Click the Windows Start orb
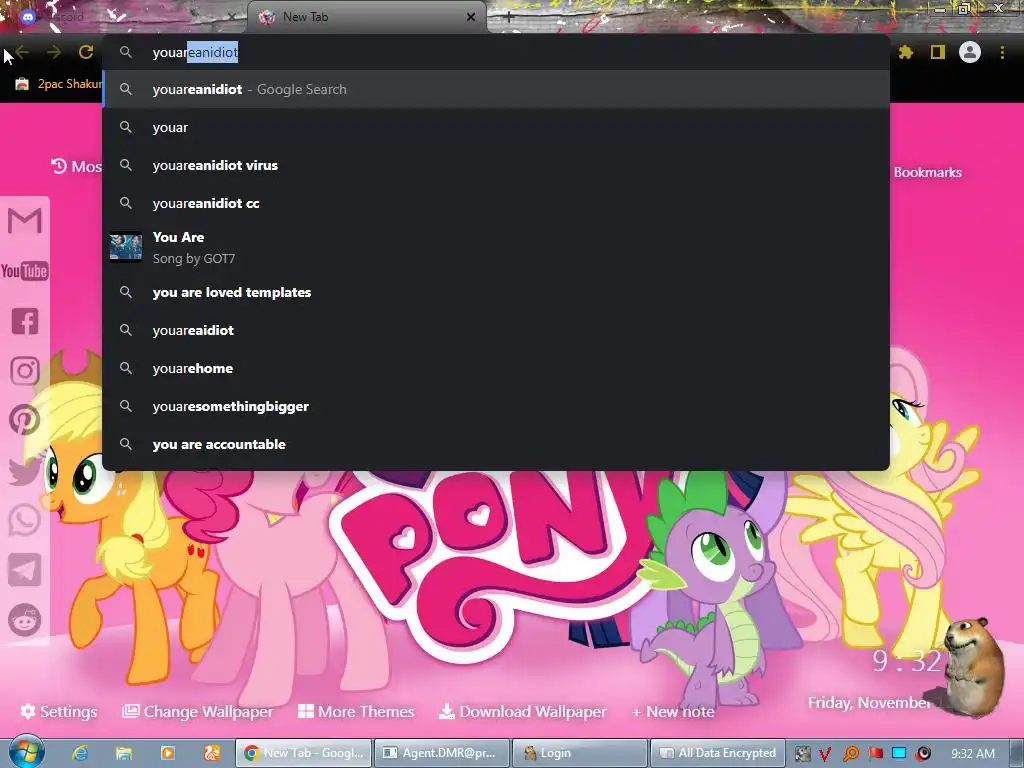Screen dimensions: 1024x768 [x=27, y=752]
